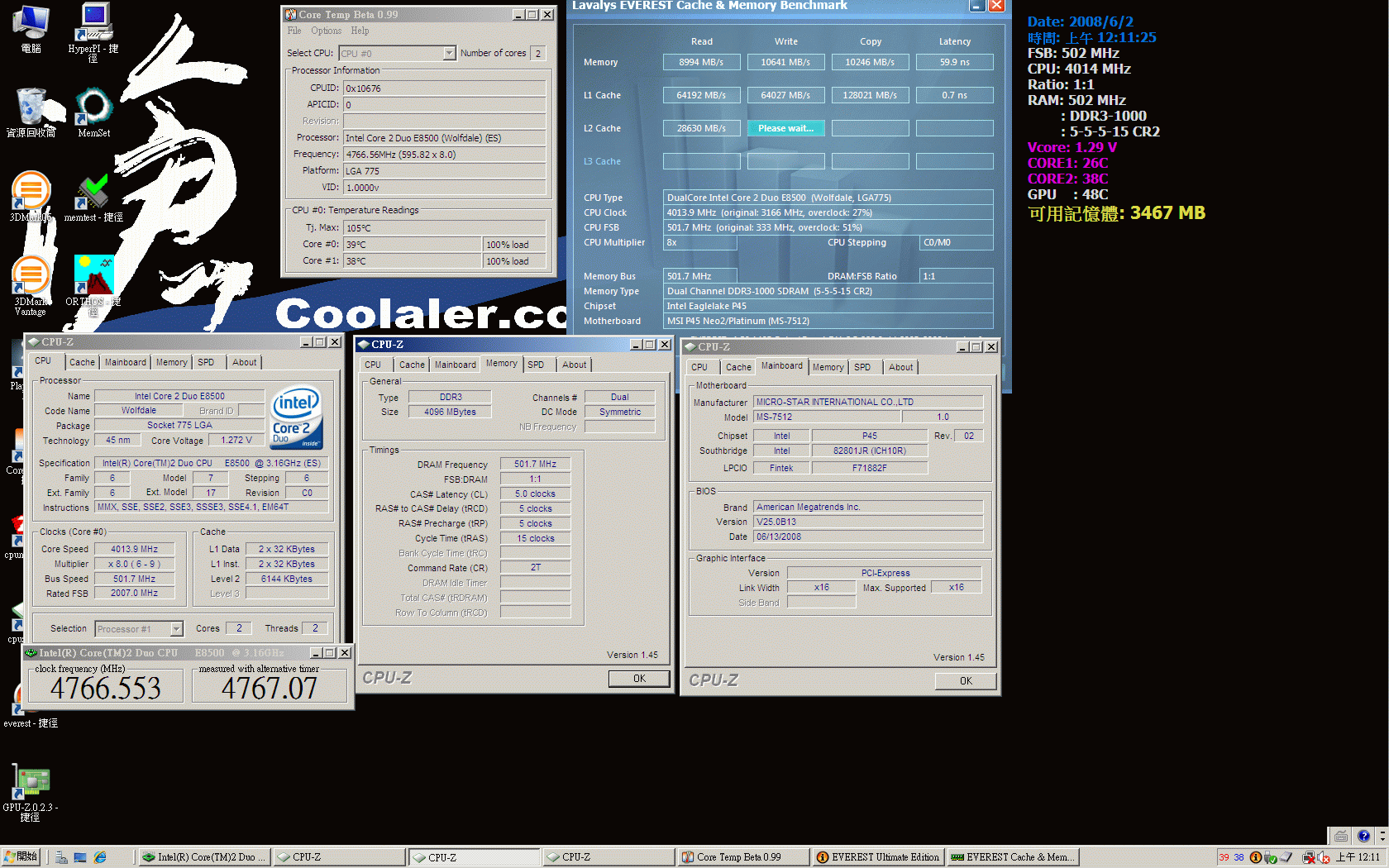Click the Rated FSB 2007.0 MHz value
Image resolution: width=1389 pixels, height=868 pixels.
click(x=135, y=593)
